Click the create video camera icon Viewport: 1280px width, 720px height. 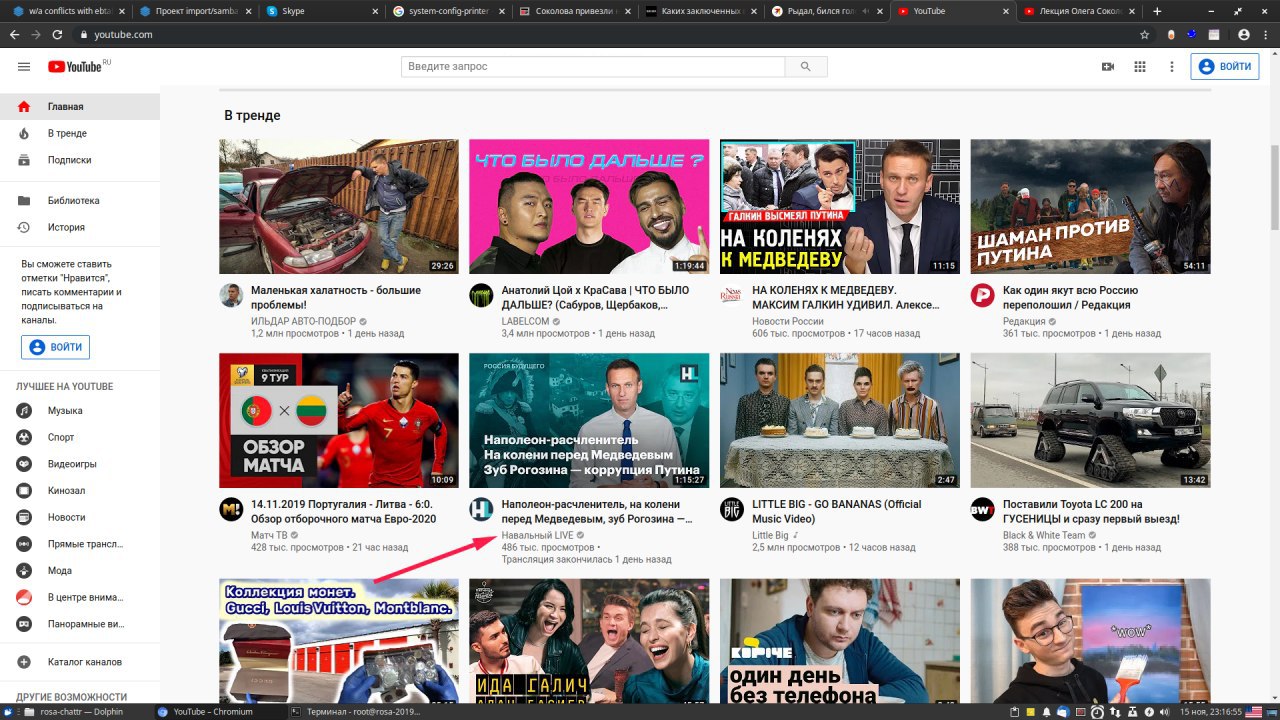coord(1108,67)
